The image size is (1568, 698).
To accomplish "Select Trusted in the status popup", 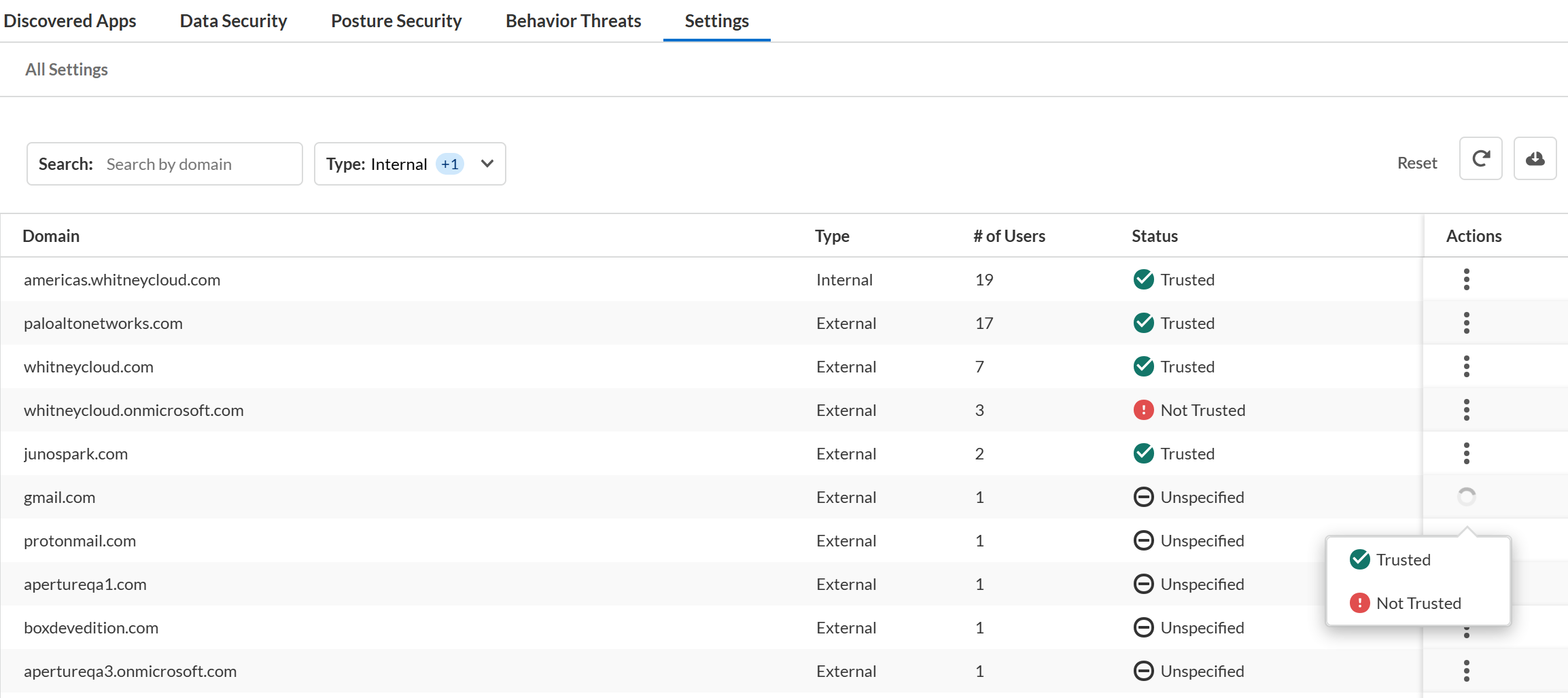I will click(1403, 559).
